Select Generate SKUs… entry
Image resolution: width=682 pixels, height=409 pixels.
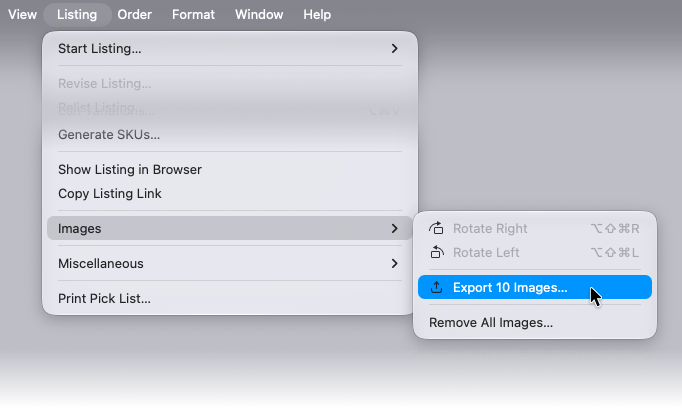[230, 134]
